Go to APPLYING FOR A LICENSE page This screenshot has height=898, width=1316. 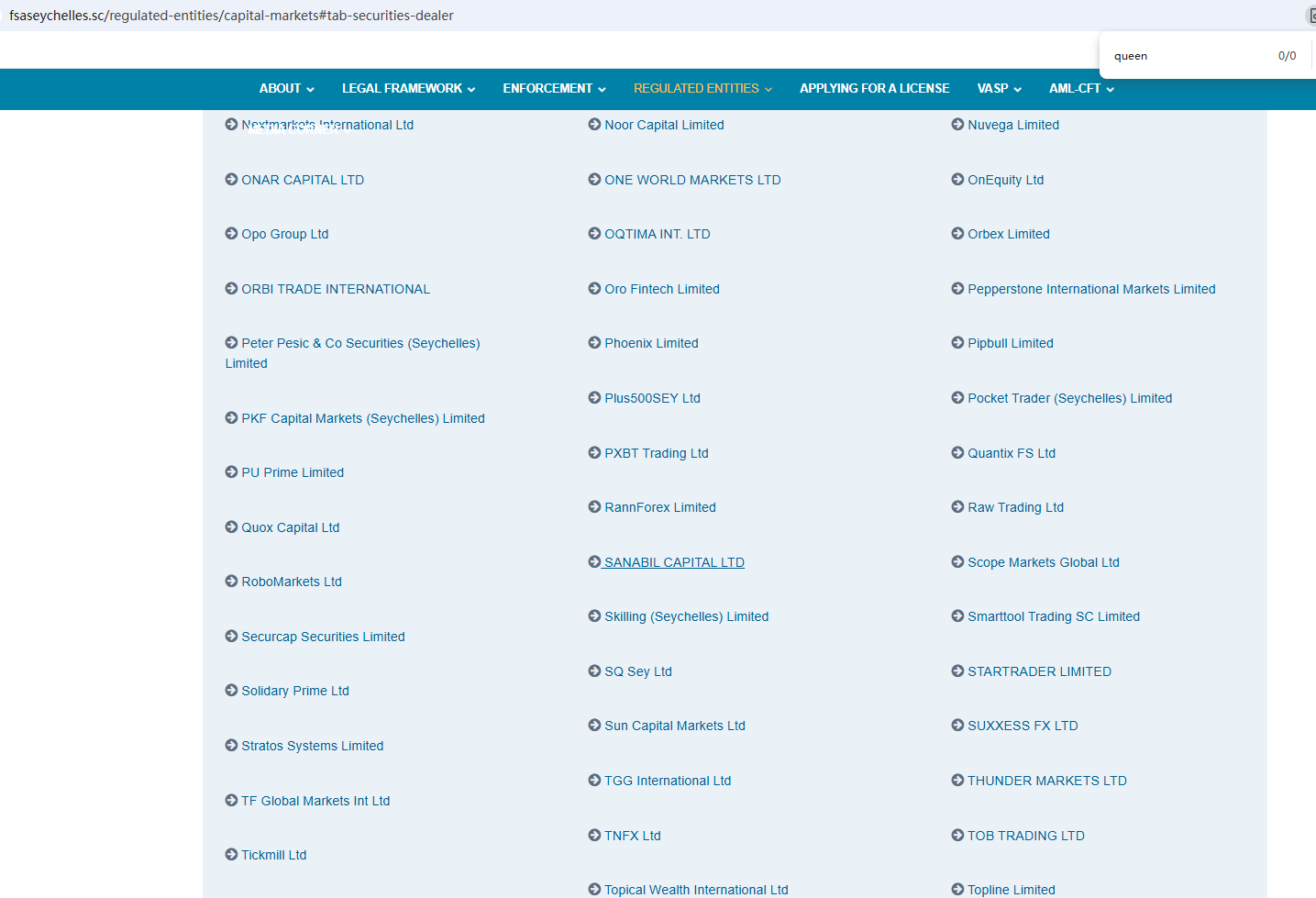click(x=874, y=89)
